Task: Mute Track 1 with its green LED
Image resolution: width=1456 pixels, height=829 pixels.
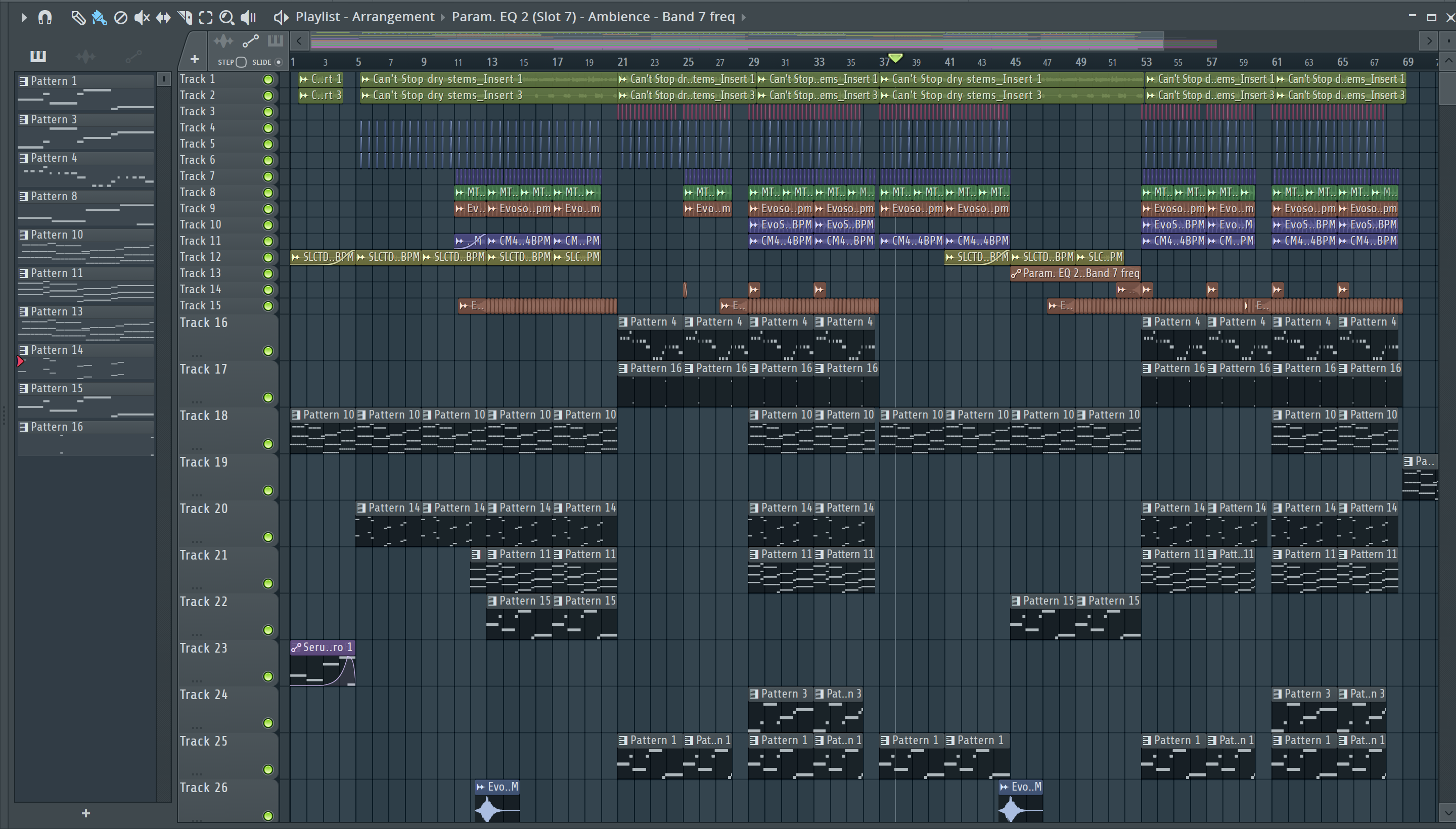Action: 267,80
